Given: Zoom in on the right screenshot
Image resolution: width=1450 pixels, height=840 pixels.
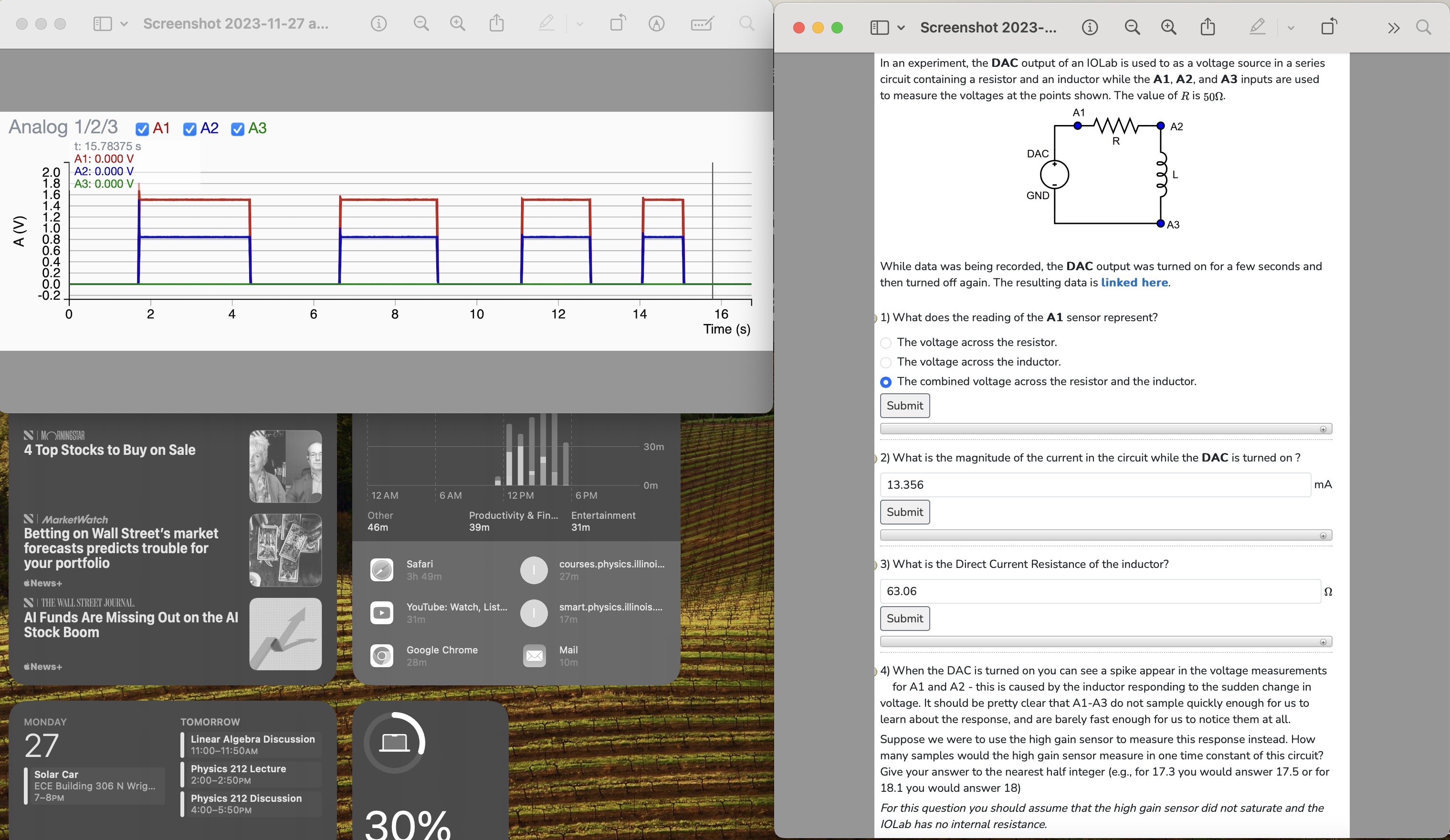Looking at the screenshot, I should [x=1168, y=27].
